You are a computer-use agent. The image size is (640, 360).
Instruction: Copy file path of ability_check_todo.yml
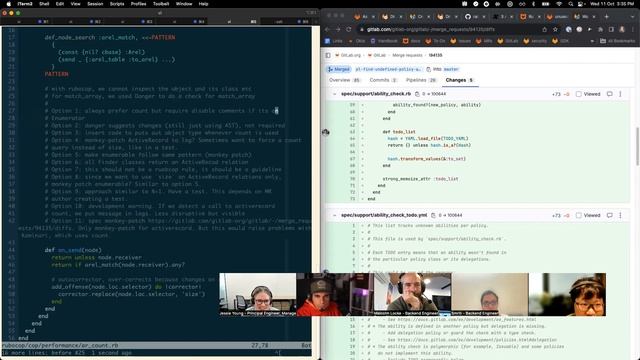coord(433,215)
